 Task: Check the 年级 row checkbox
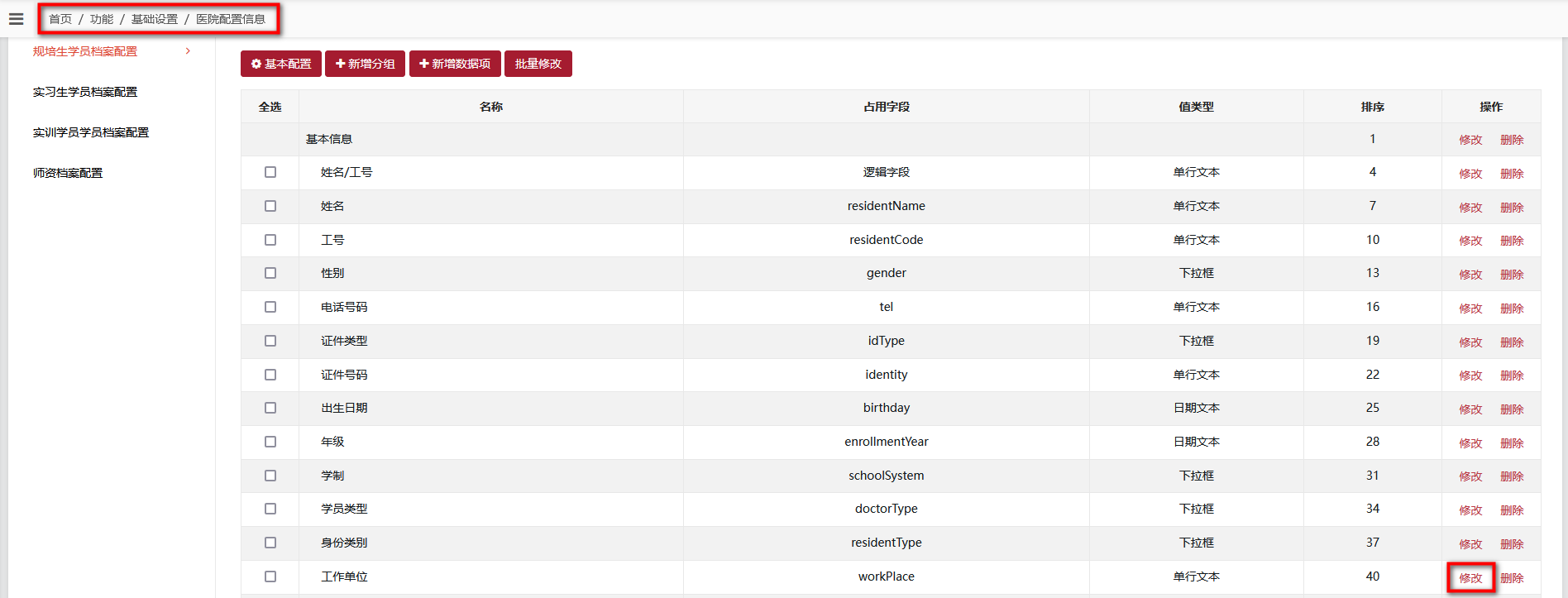point(270,442)
